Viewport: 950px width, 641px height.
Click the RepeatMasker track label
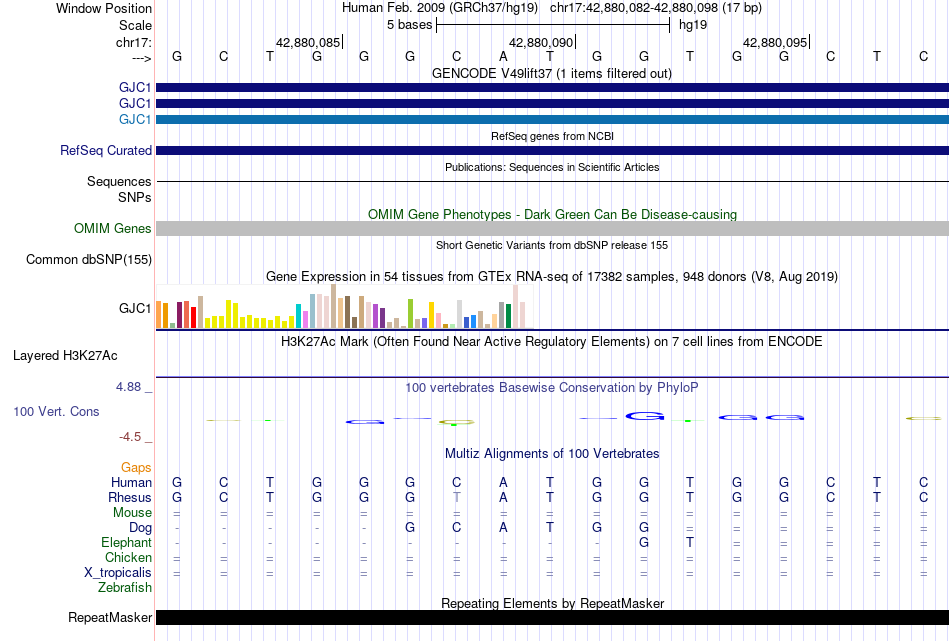click(110, 617)
